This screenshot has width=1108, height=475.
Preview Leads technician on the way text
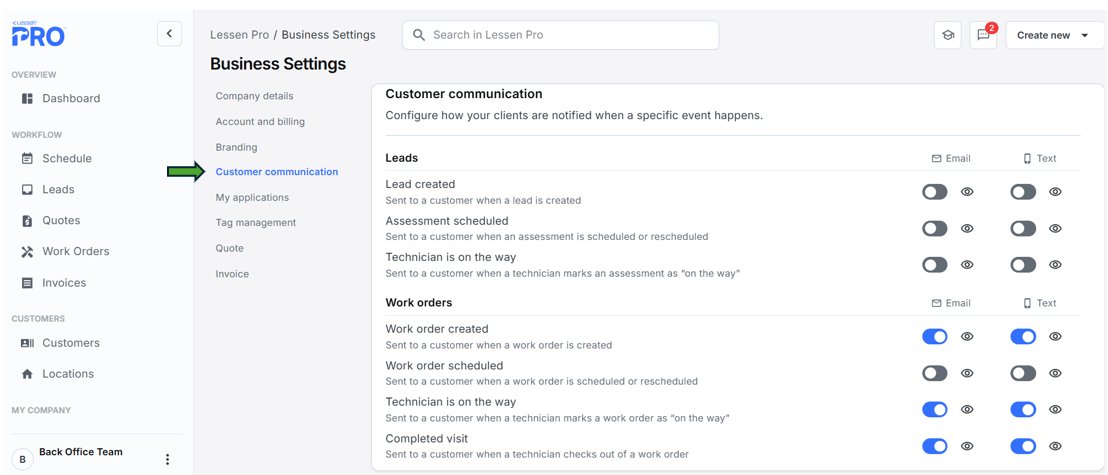tap(1055, 264)
